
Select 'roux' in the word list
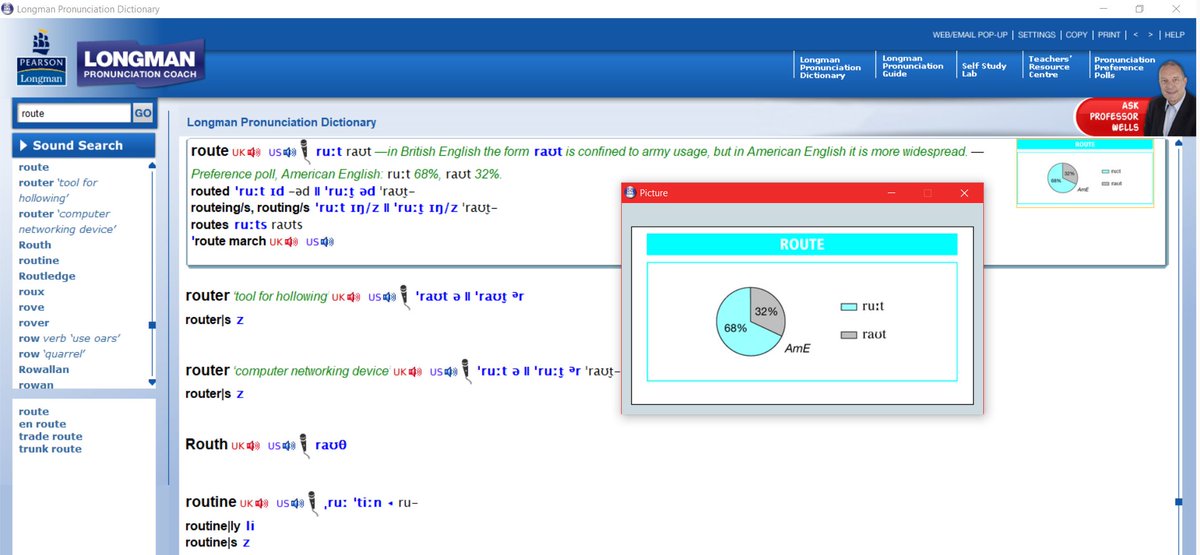[31, 292]
